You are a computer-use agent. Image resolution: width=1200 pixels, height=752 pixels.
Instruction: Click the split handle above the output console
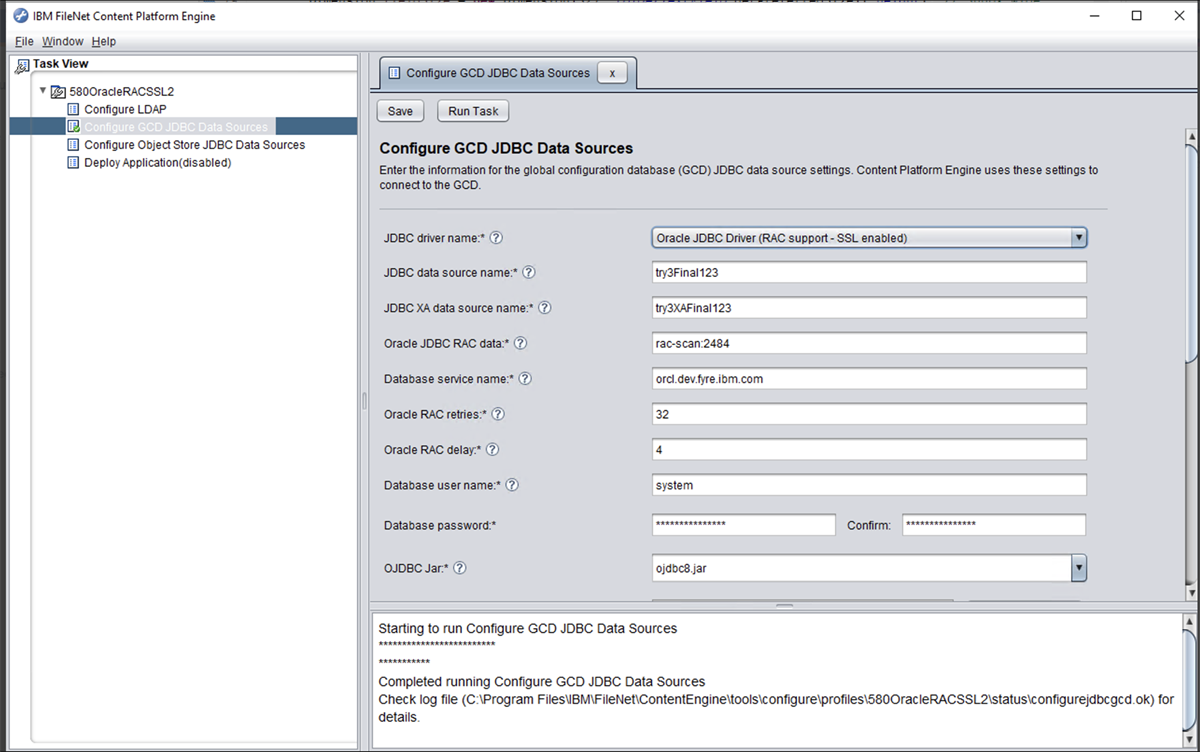(x=784, y=606)
